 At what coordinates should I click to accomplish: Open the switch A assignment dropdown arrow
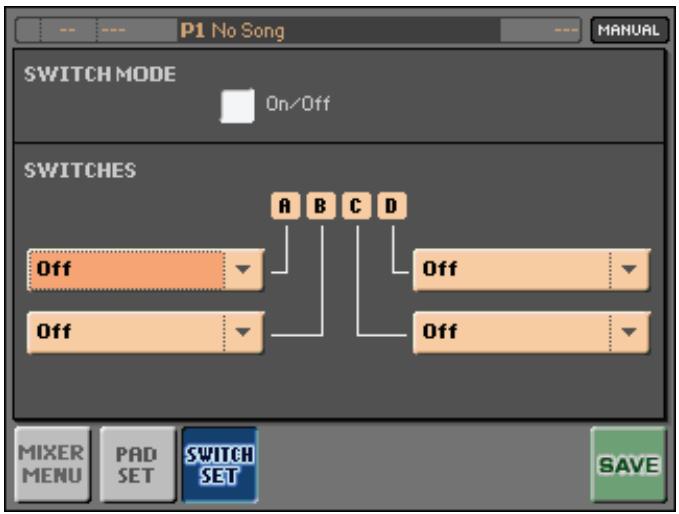pyautogui.click(x=243, y=269)
